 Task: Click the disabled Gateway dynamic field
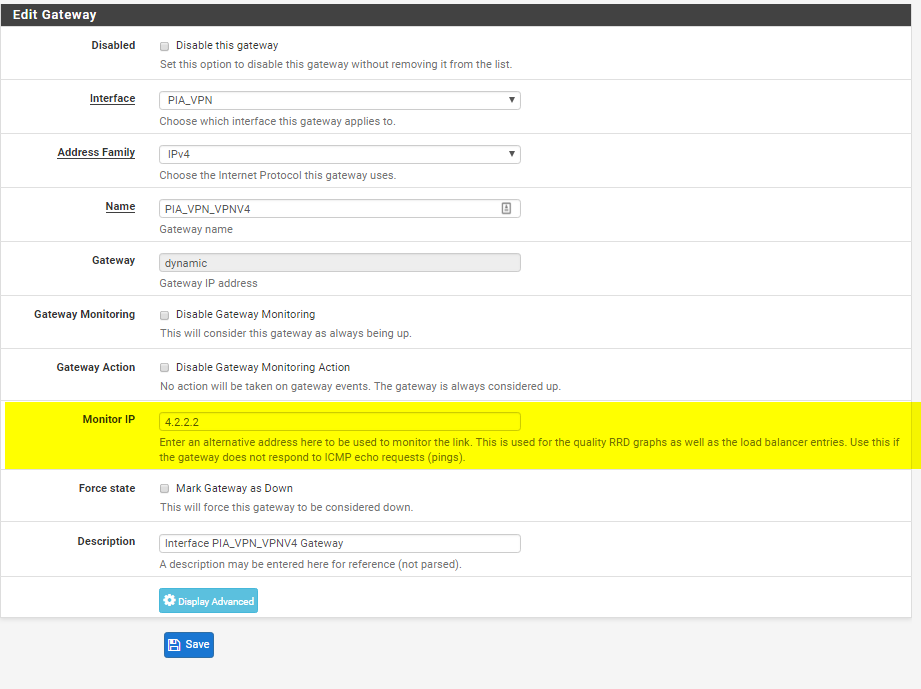tap(340, 263)
